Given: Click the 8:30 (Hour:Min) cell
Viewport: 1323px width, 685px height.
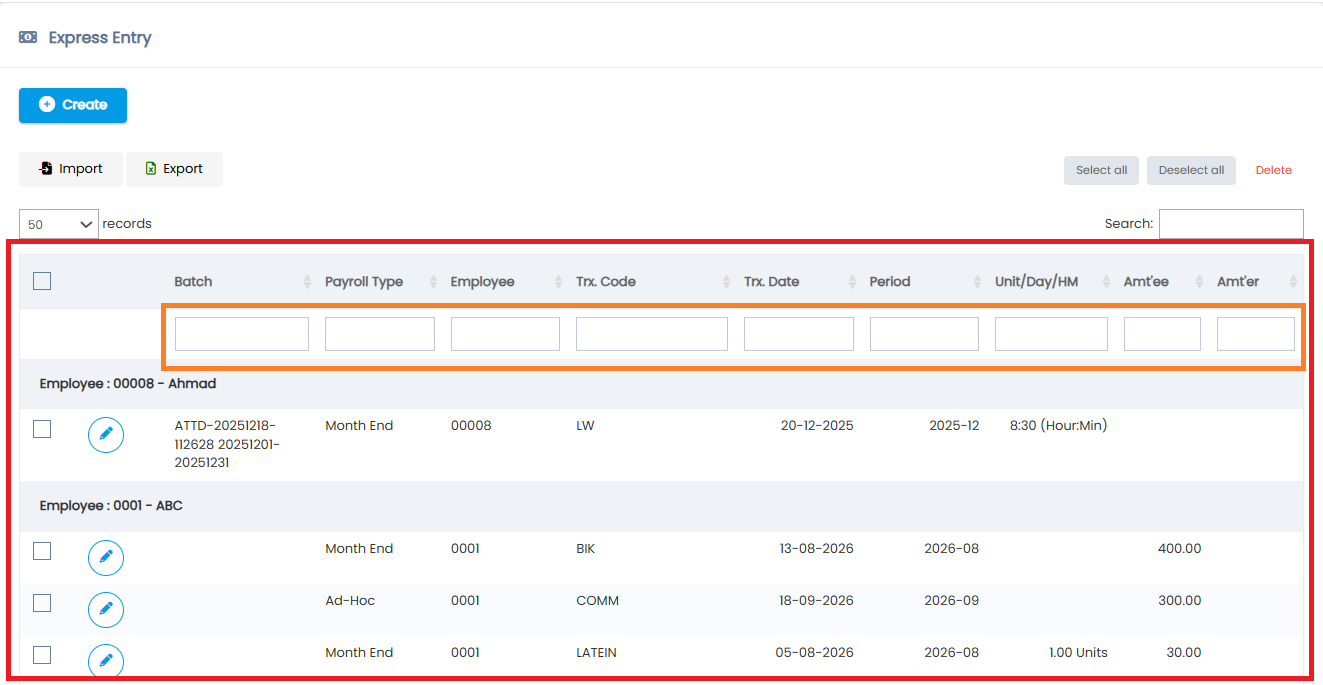Looking at the screenshot, I should (1058, 426).
